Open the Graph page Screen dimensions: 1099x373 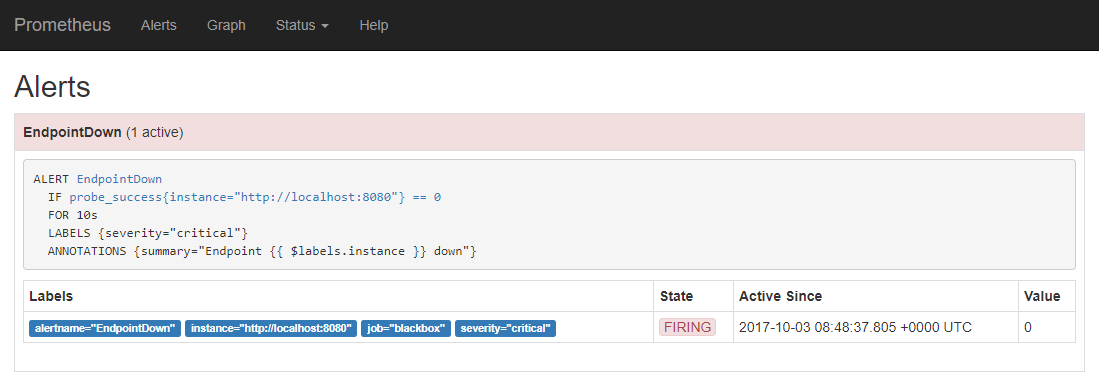[x=226, y=25]
